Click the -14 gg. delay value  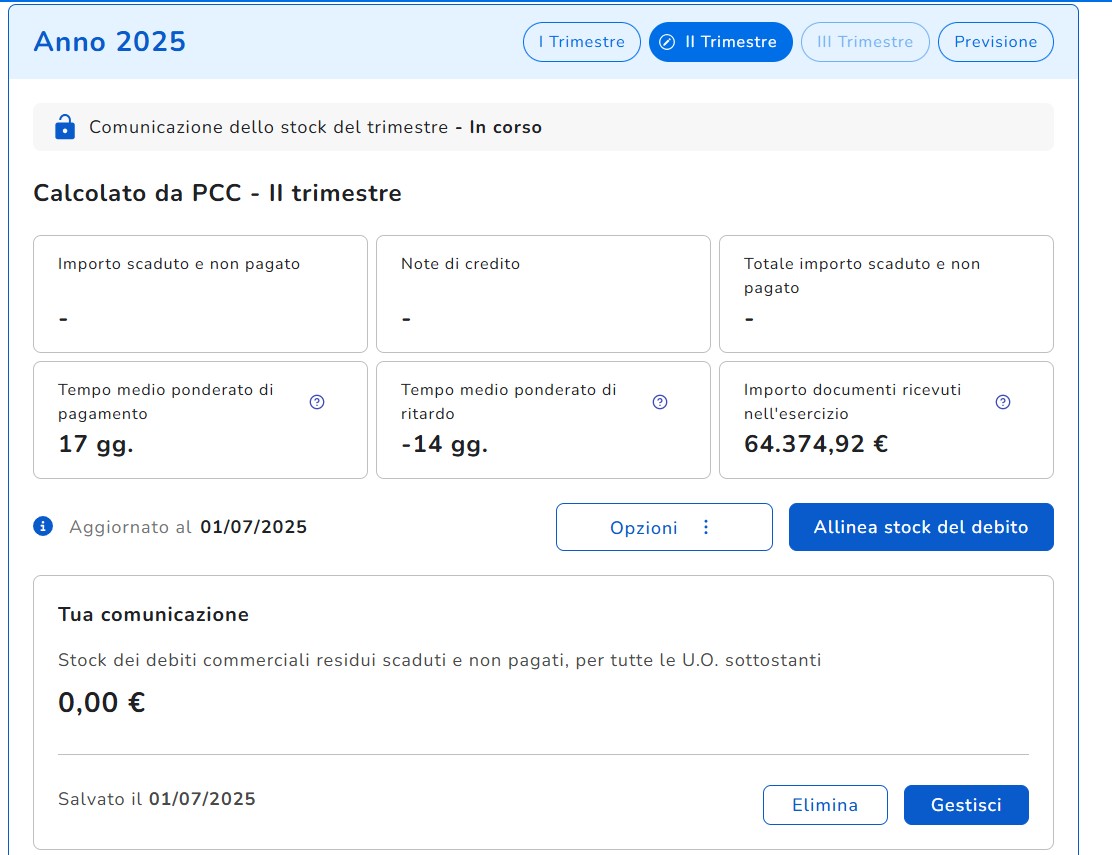coord(444,444)
